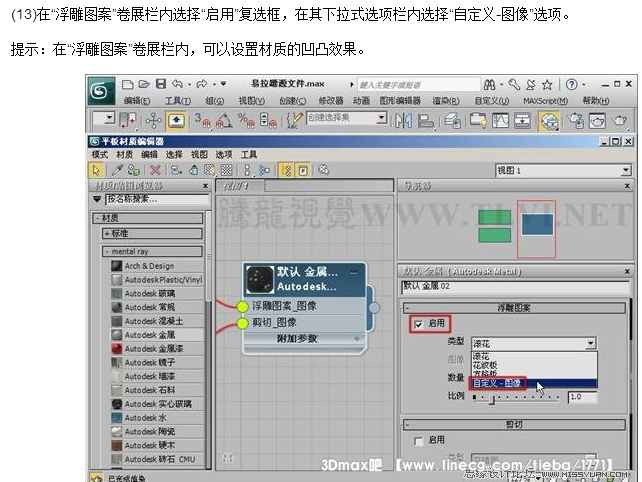642x482 pixels.
Task: Select Autodesk 金属漆 material
Action: point(157,348)
